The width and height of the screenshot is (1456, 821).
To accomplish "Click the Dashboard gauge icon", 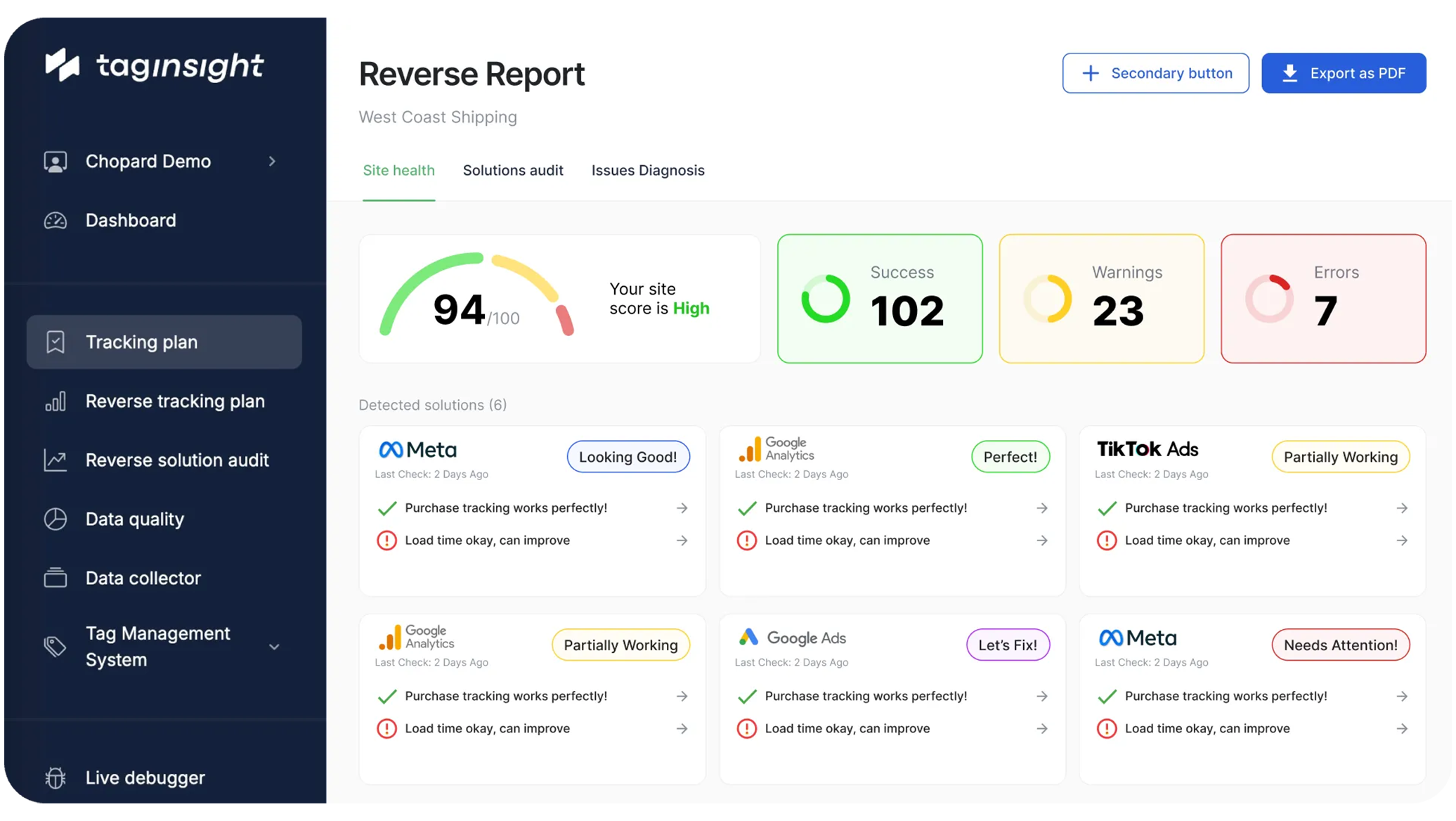I will click(x=56, y=221).
